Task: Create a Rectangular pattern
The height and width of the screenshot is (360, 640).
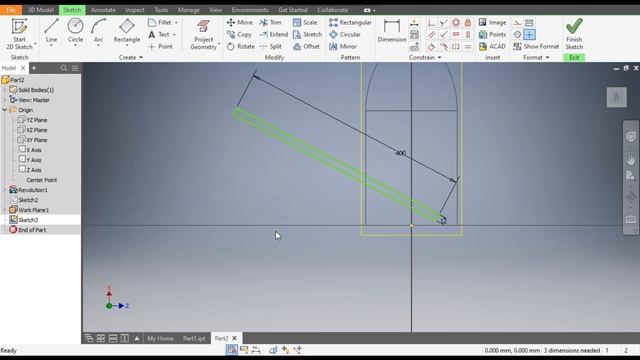Action: [x=351, y=22]
